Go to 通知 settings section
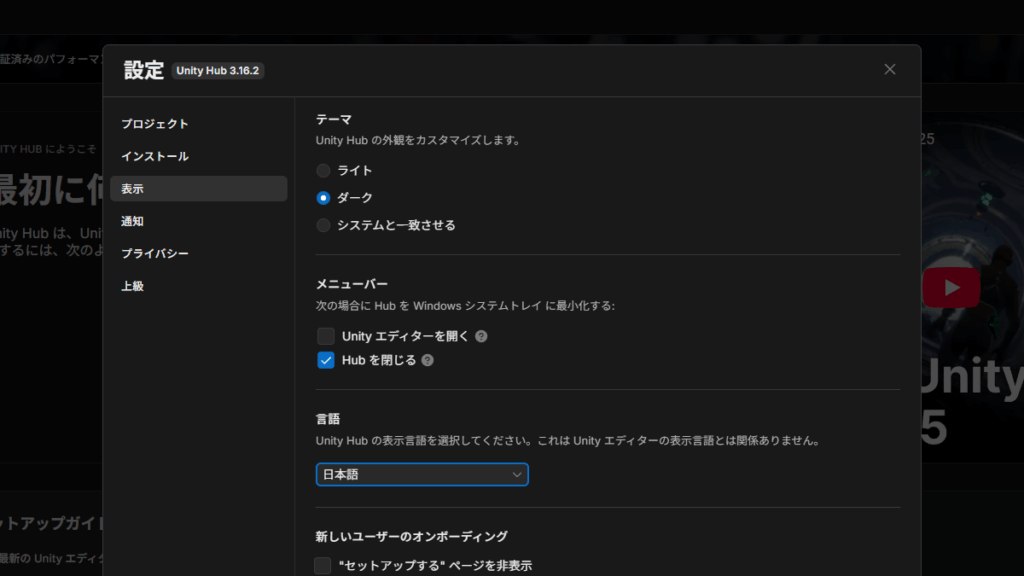Screen dimensions: 1024x576 coord(133,222)
